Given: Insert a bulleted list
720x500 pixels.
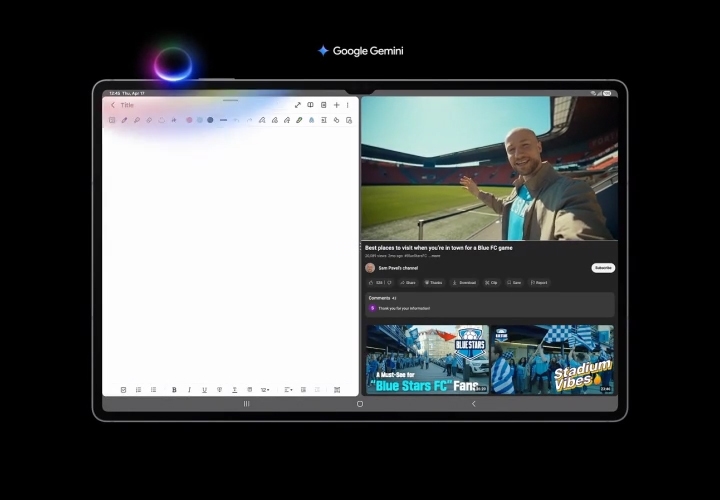Looking at the screenshot, I should click(153, 390).
